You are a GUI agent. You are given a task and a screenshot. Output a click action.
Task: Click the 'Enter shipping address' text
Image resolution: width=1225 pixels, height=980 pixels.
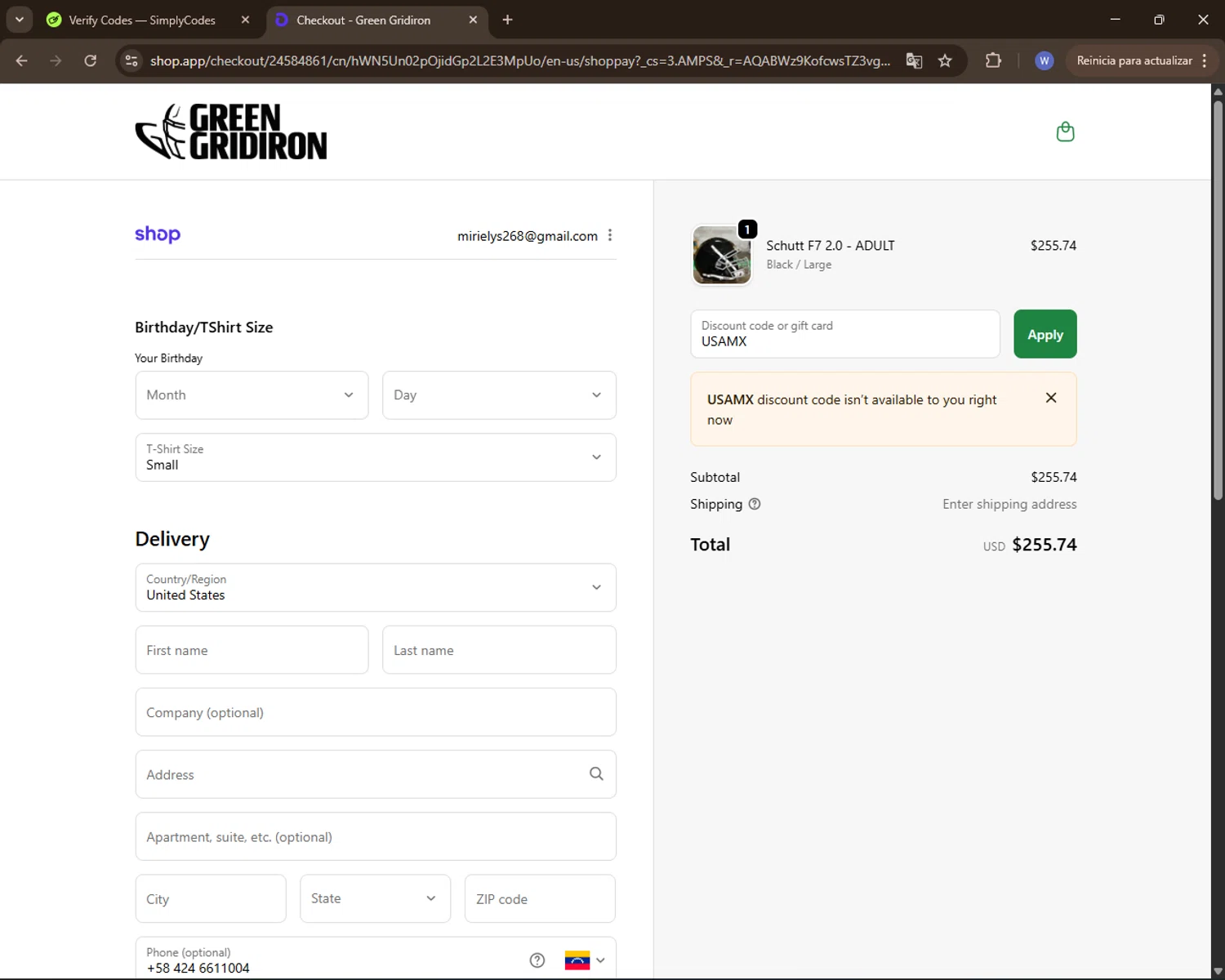(x=1009, y=504)
